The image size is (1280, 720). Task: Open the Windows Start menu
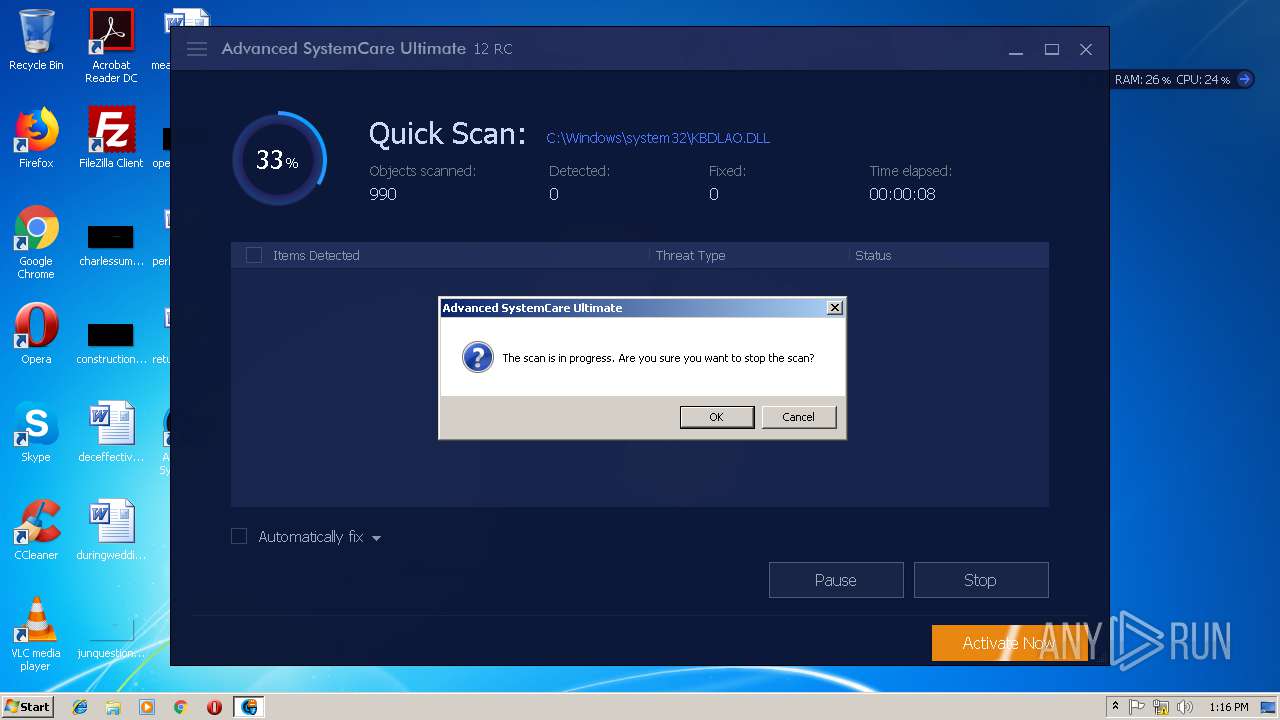pos(27,706)
